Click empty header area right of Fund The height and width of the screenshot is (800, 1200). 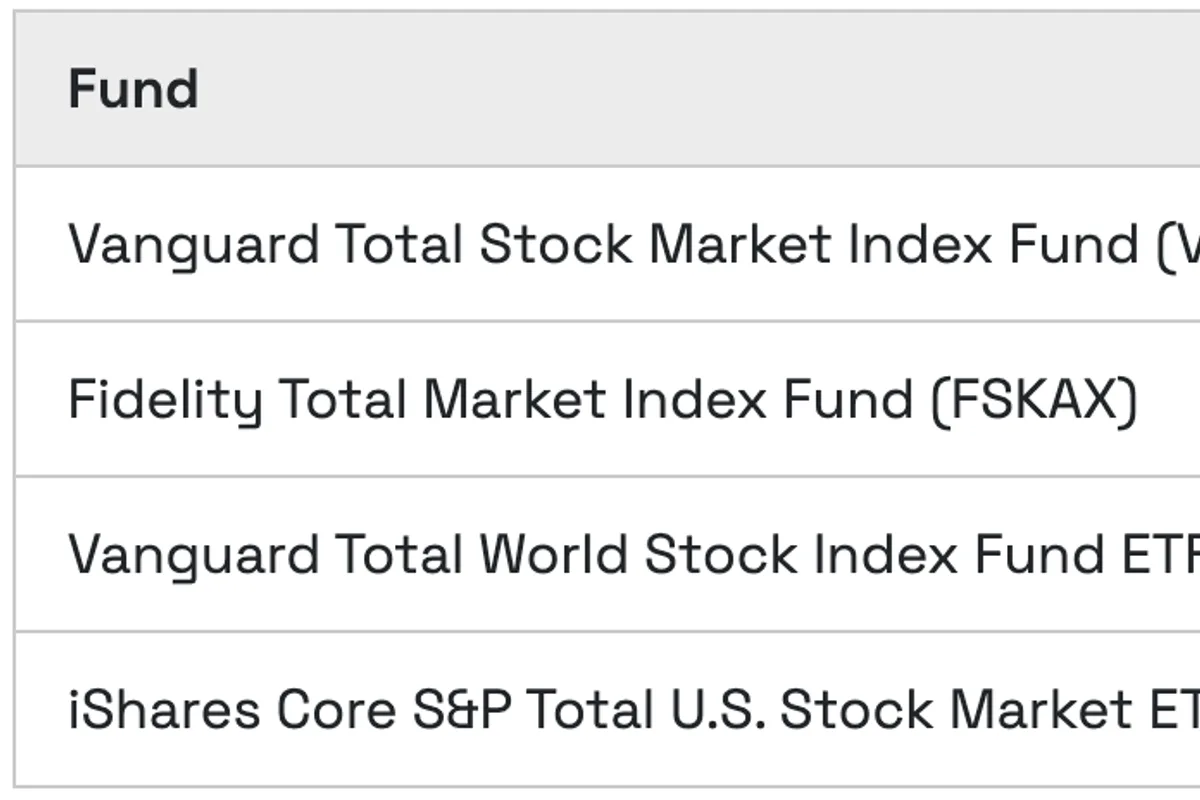[700, 89]
